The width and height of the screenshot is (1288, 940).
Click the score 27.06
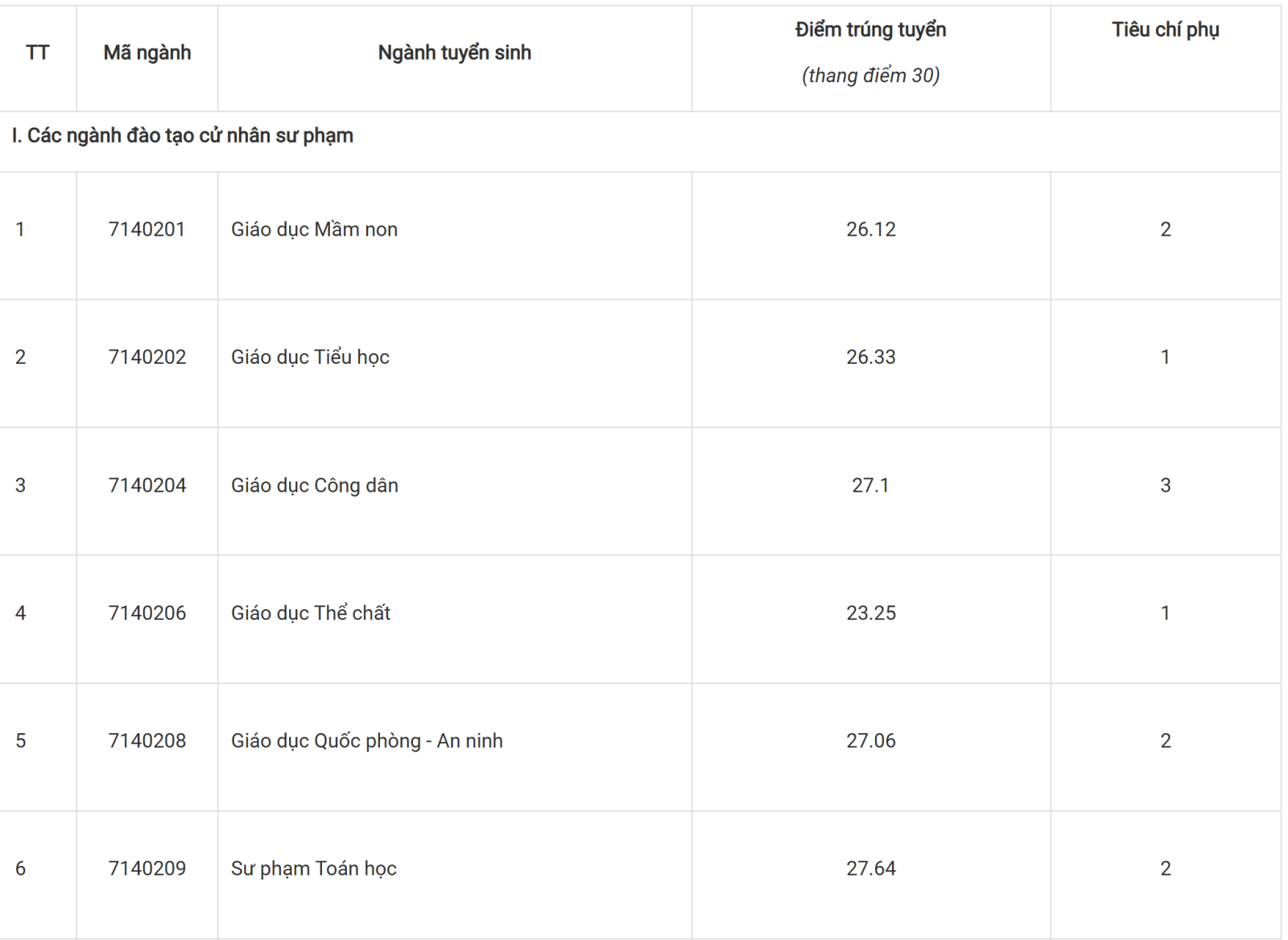[x=871, y=740]
